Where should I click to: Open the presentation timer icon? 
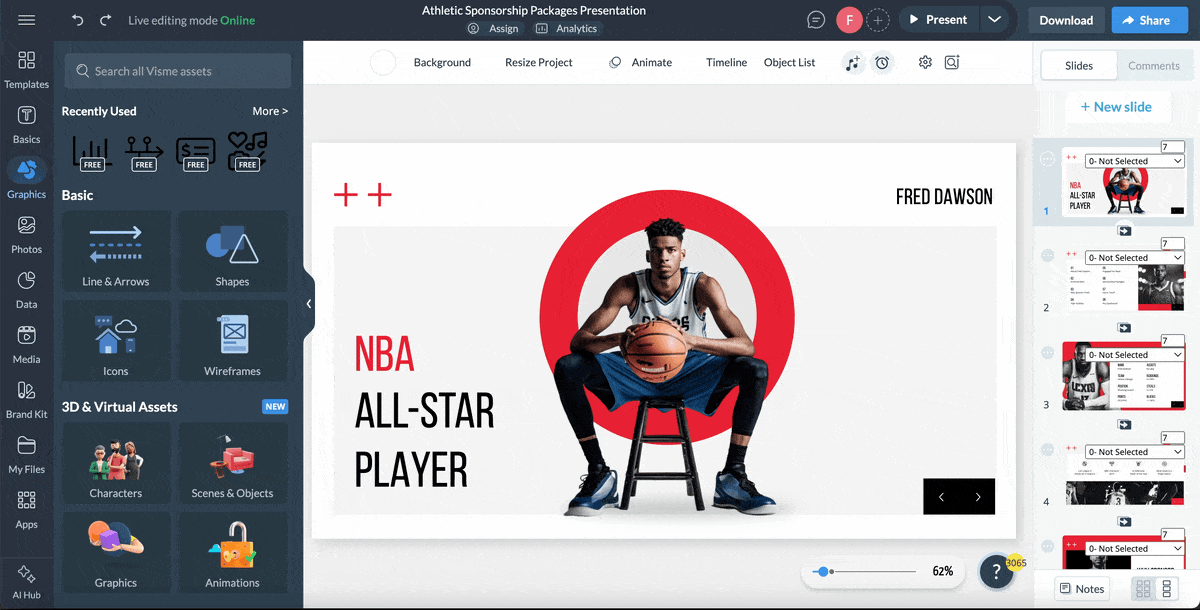(882, 62)
